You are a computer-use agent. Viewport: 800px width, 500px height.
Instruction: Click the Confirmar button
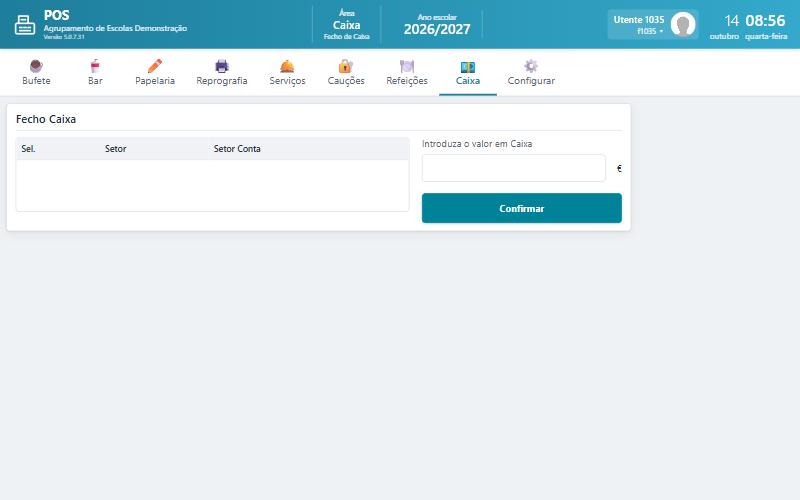click(x=521, y=208)
